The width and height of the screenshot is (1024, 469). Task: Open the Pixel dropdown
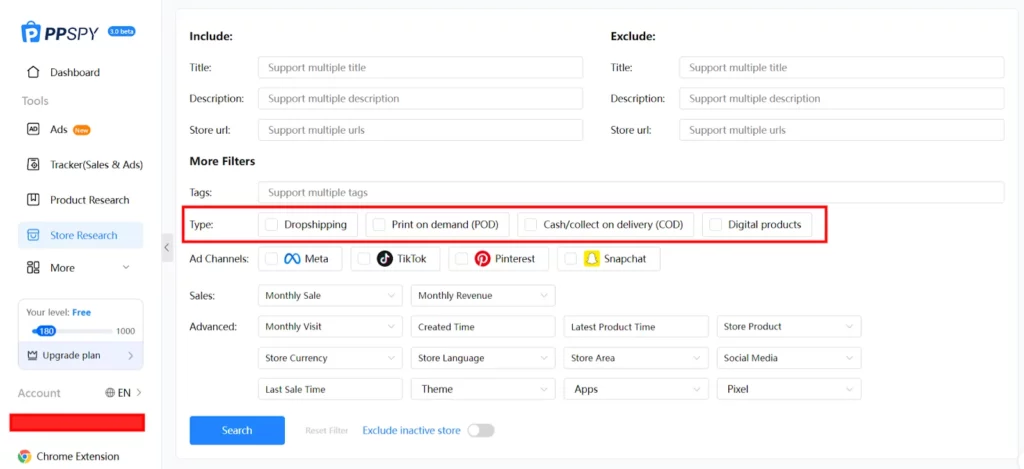(x=788, y=389)
